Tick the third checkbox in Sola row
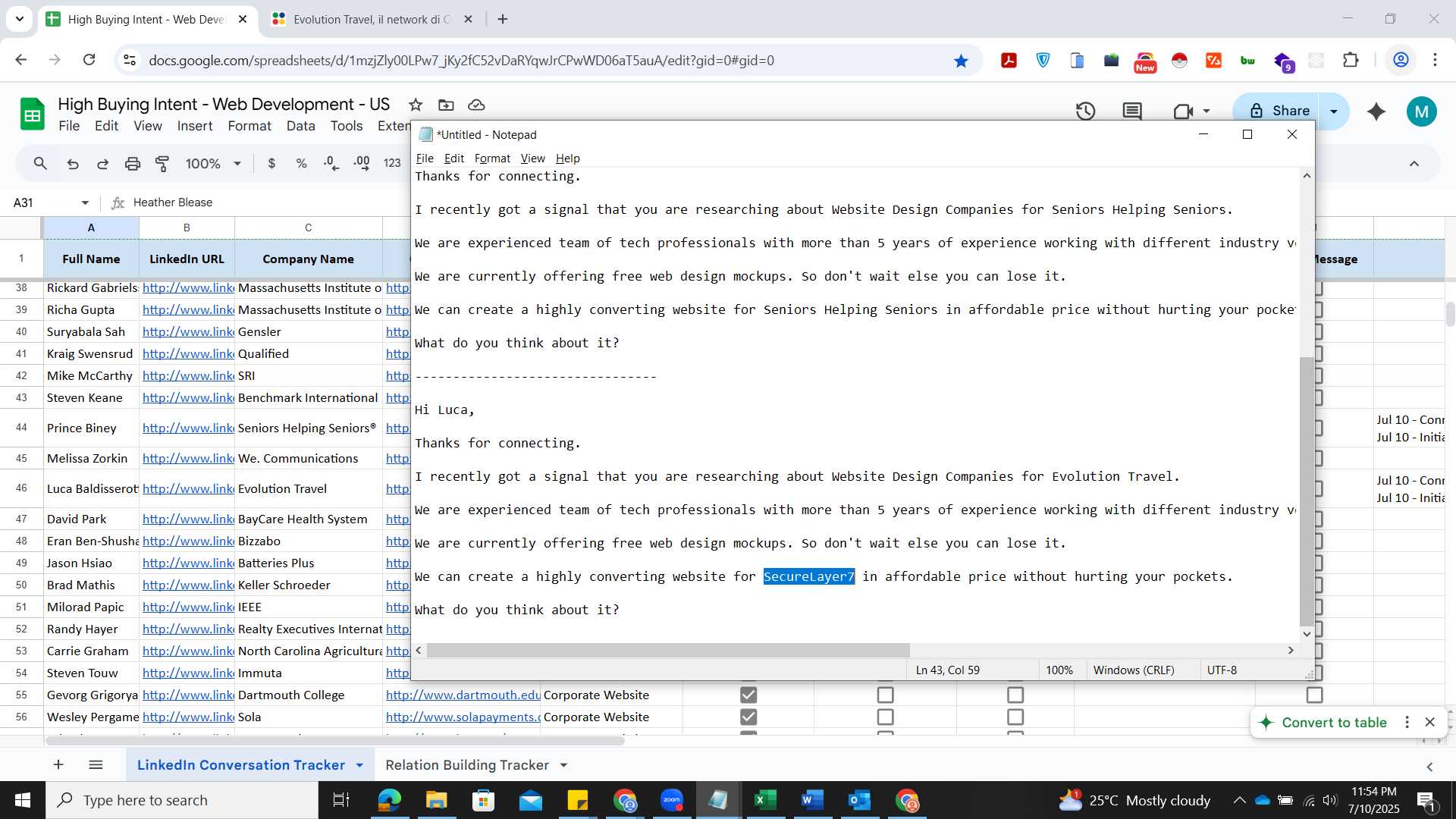1456x819 pixels. coord(1015,717)
